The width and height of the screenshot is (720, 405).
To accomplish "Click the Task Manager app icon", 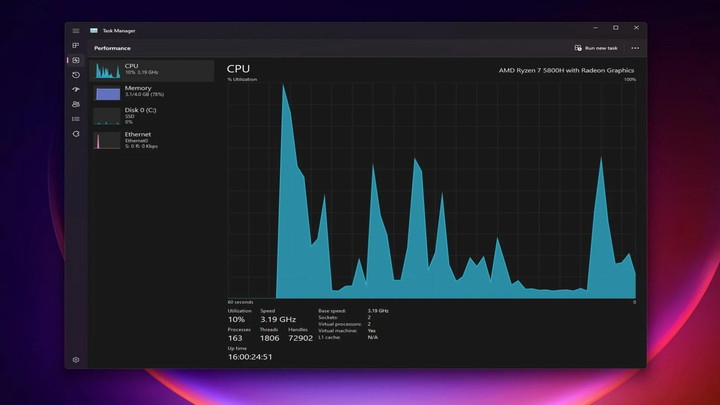I will coord(94,30).
